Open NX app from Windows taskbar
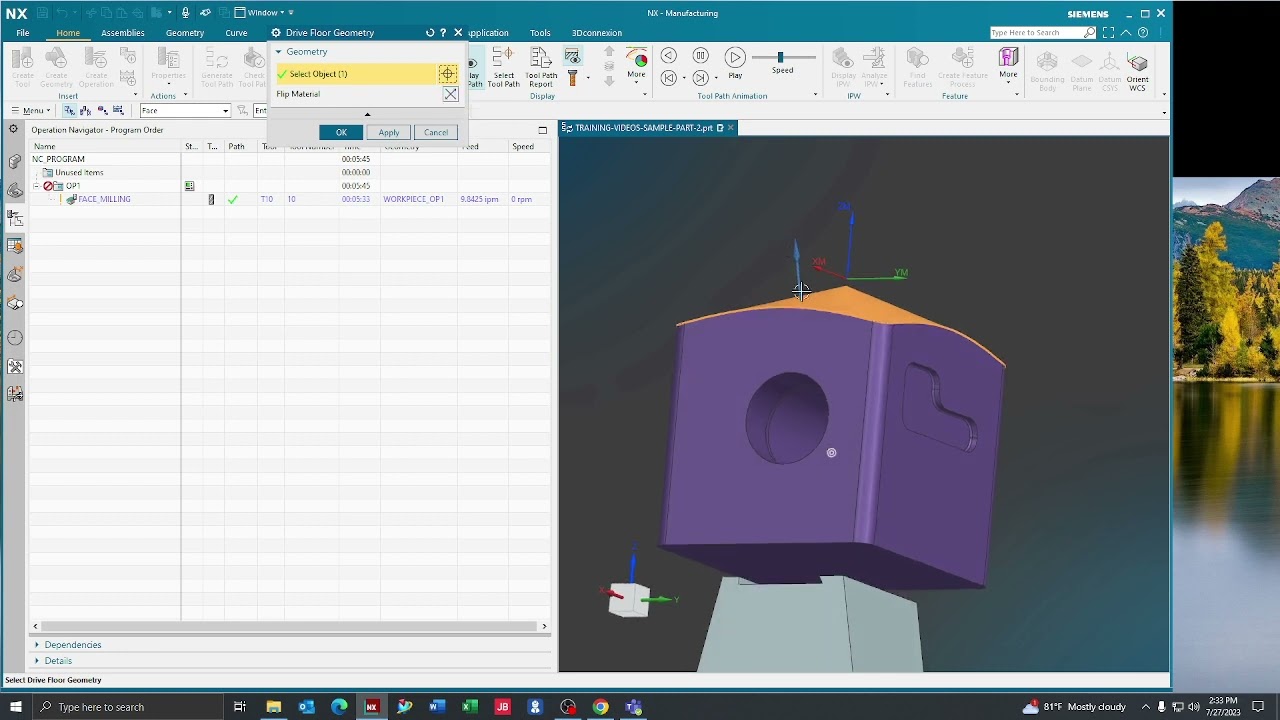 point(371,707)
